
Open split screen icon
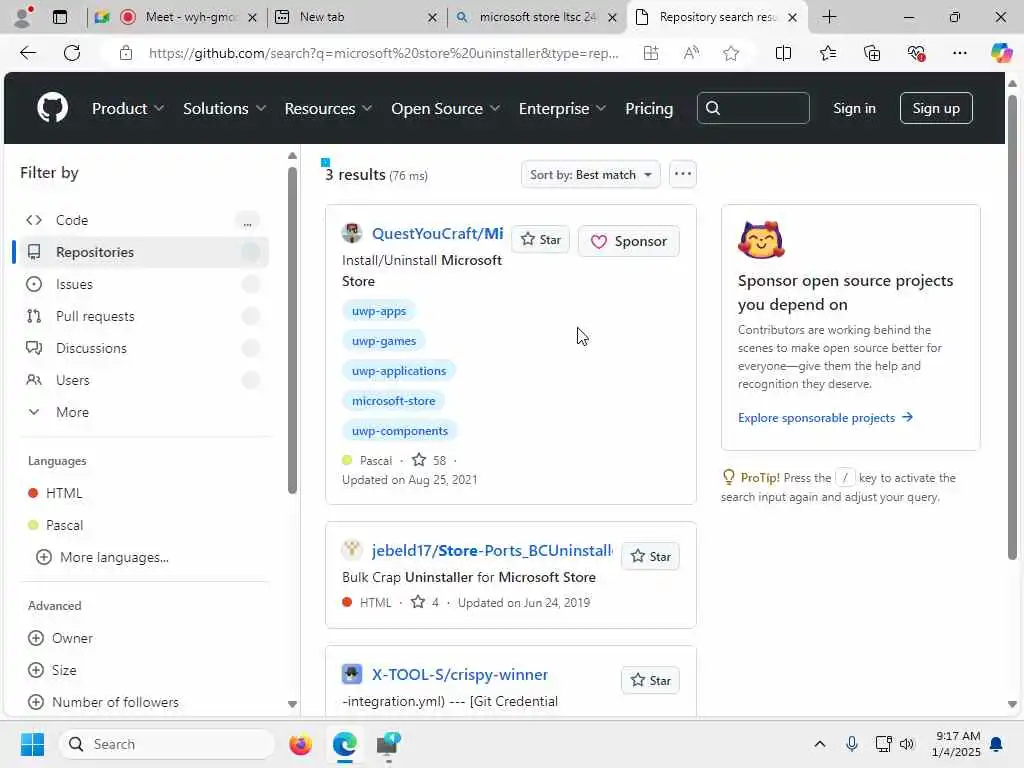pyautogui.click(x=783, y=53)
